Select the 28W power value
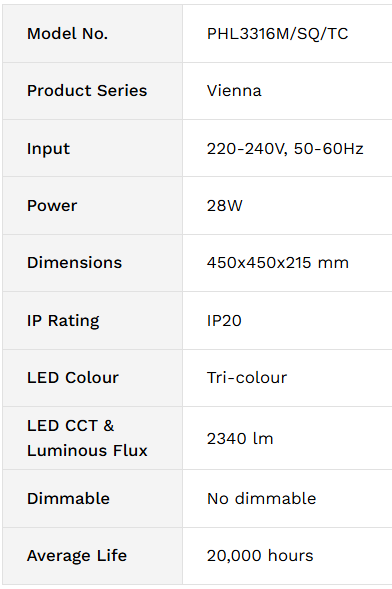 pyautogui.click(x=225, y=205)
